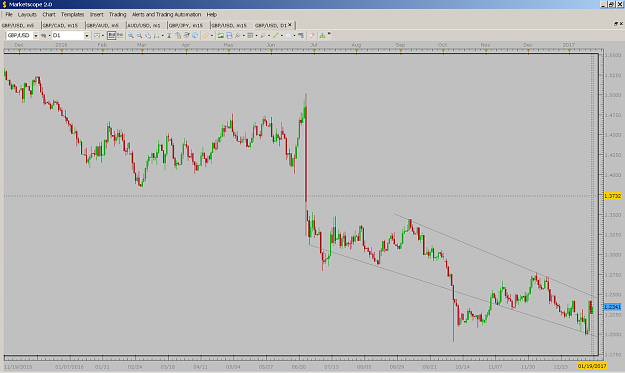Expand the chart style dropdown arrow
This screenshot has height=373, width=625.
point(103,35)
